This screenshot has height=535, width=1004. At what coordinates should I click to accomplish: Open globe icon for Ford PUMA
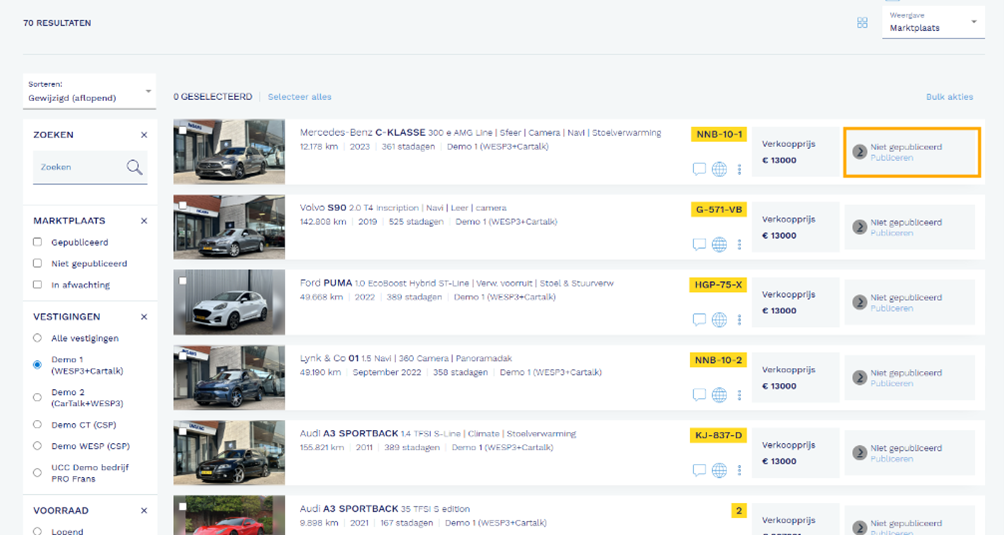(720, 319)
